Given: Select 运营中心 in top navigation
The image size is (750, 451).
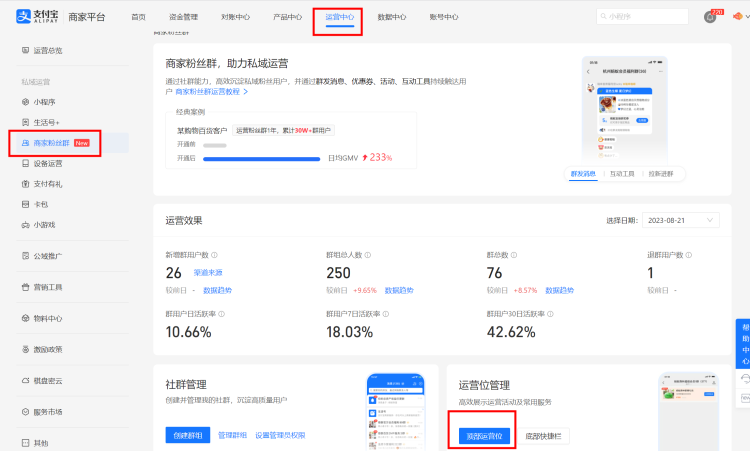Looking at the screenshot, I should [x=340, y=17].
